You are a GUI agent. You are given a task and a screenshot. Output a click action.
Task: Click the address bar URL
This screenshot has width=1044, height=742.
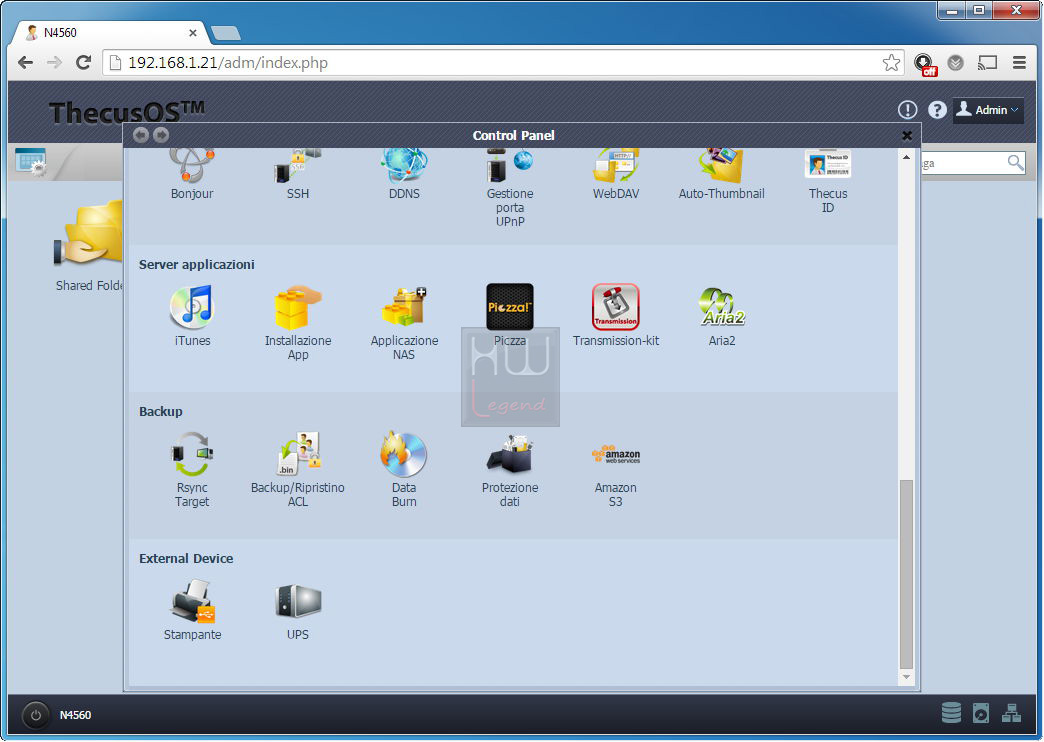(228, 63)
